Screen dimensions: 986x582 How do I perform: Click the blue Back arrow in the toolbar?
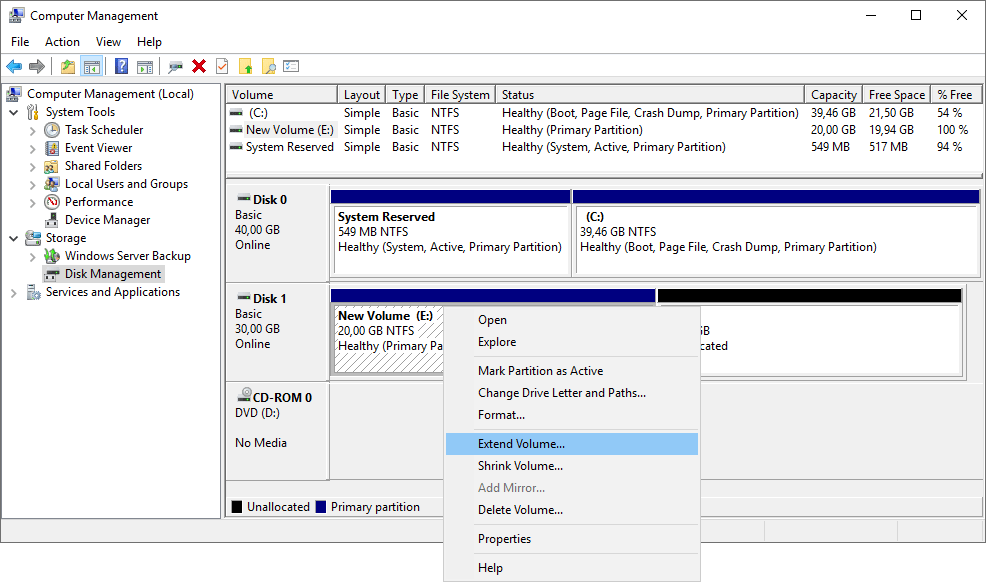pos(14,66)
